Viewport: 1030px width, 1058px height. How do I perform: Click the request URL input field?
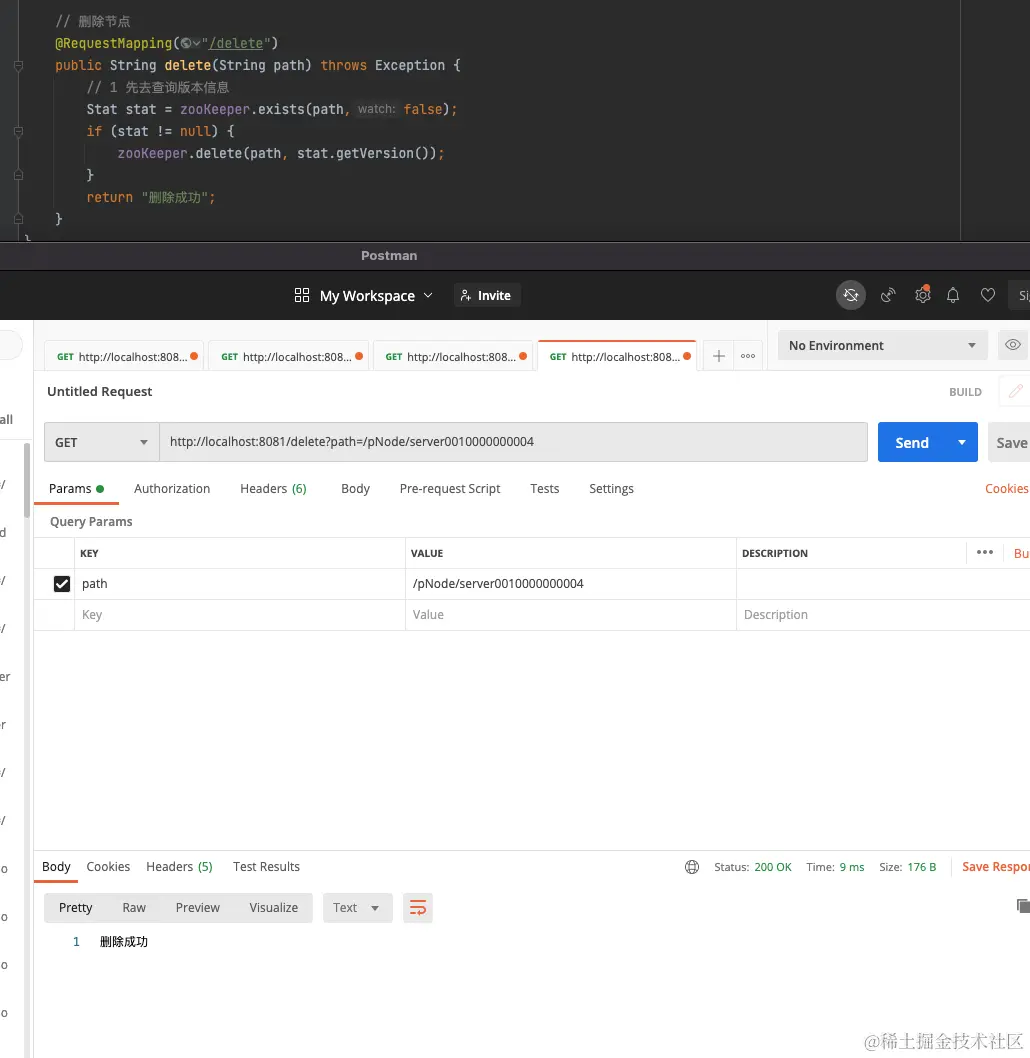click(513, 442)
